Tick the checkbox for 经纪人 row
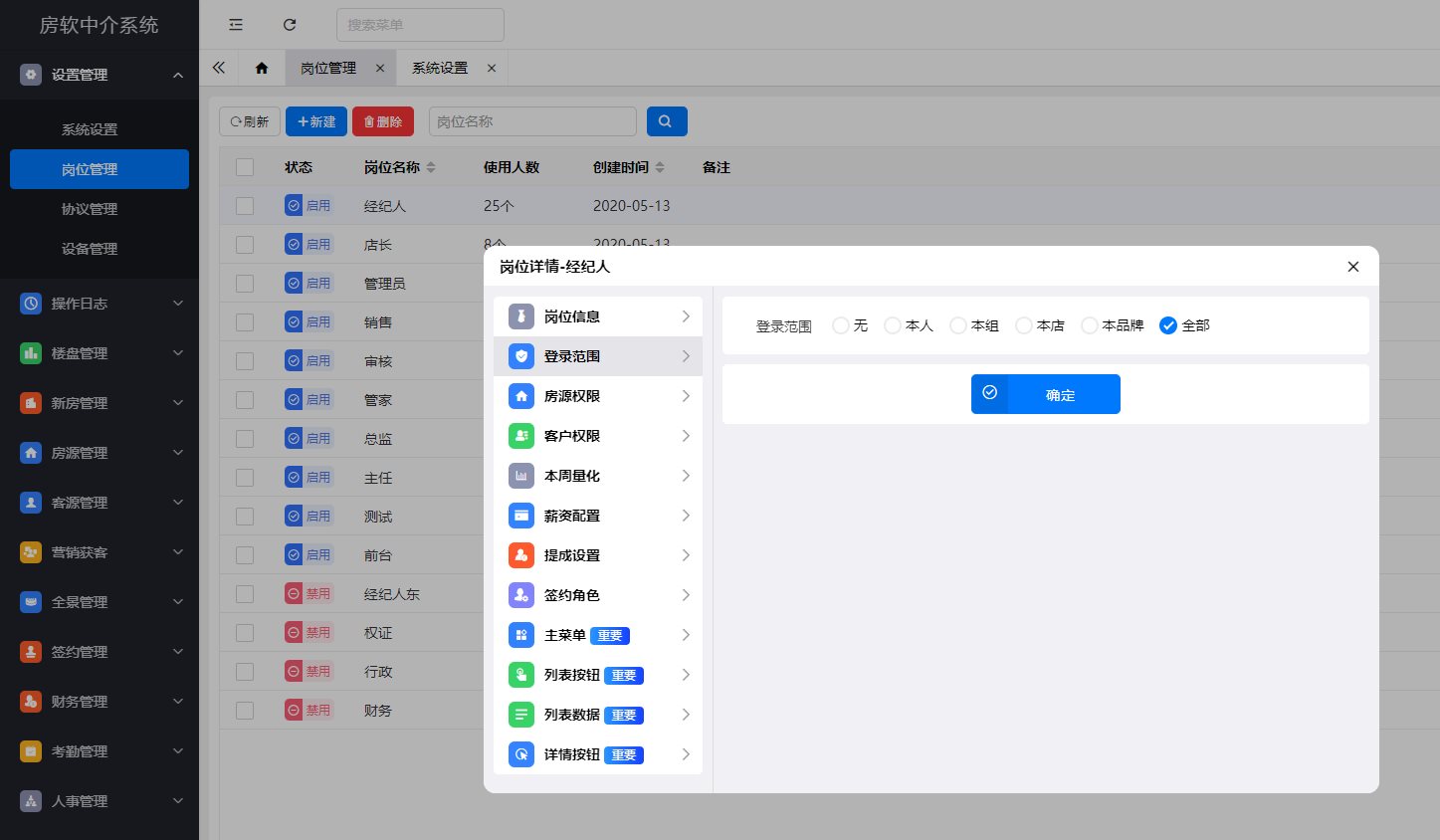The width and height of the screenshot is (1440, 840). click(245, 206)
